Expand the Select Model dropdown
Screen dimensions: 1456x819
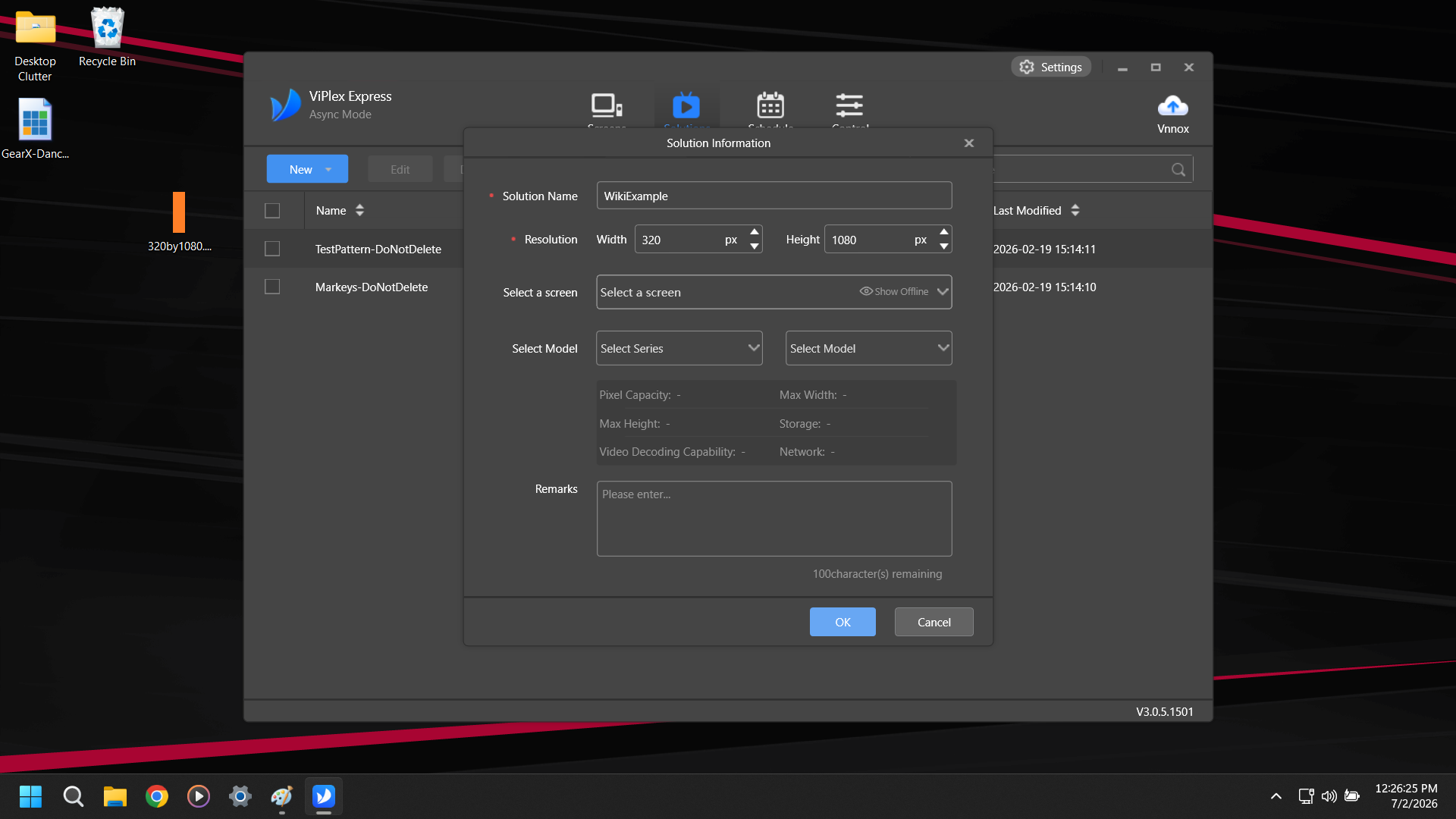(868, 348)
